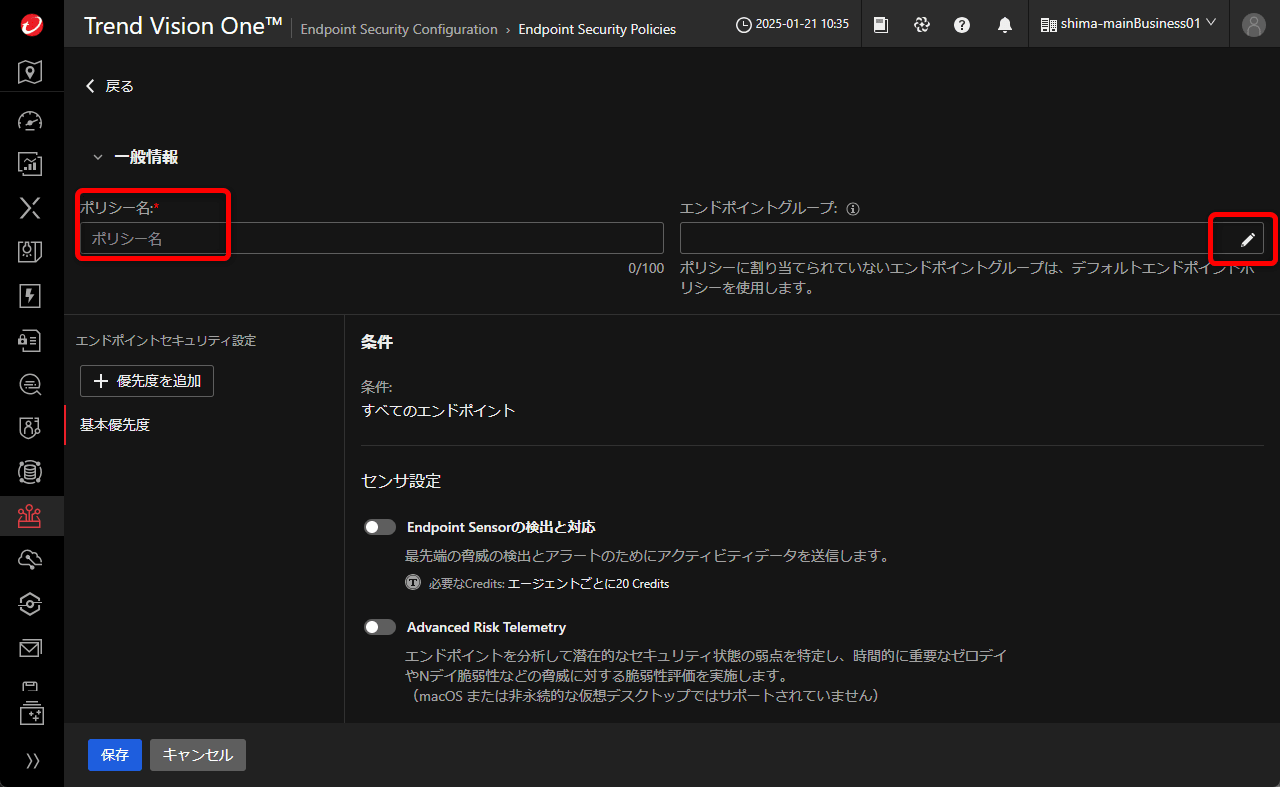Open the envelope email icon in sidebar
1280x787 pixels.
[31, 648]
